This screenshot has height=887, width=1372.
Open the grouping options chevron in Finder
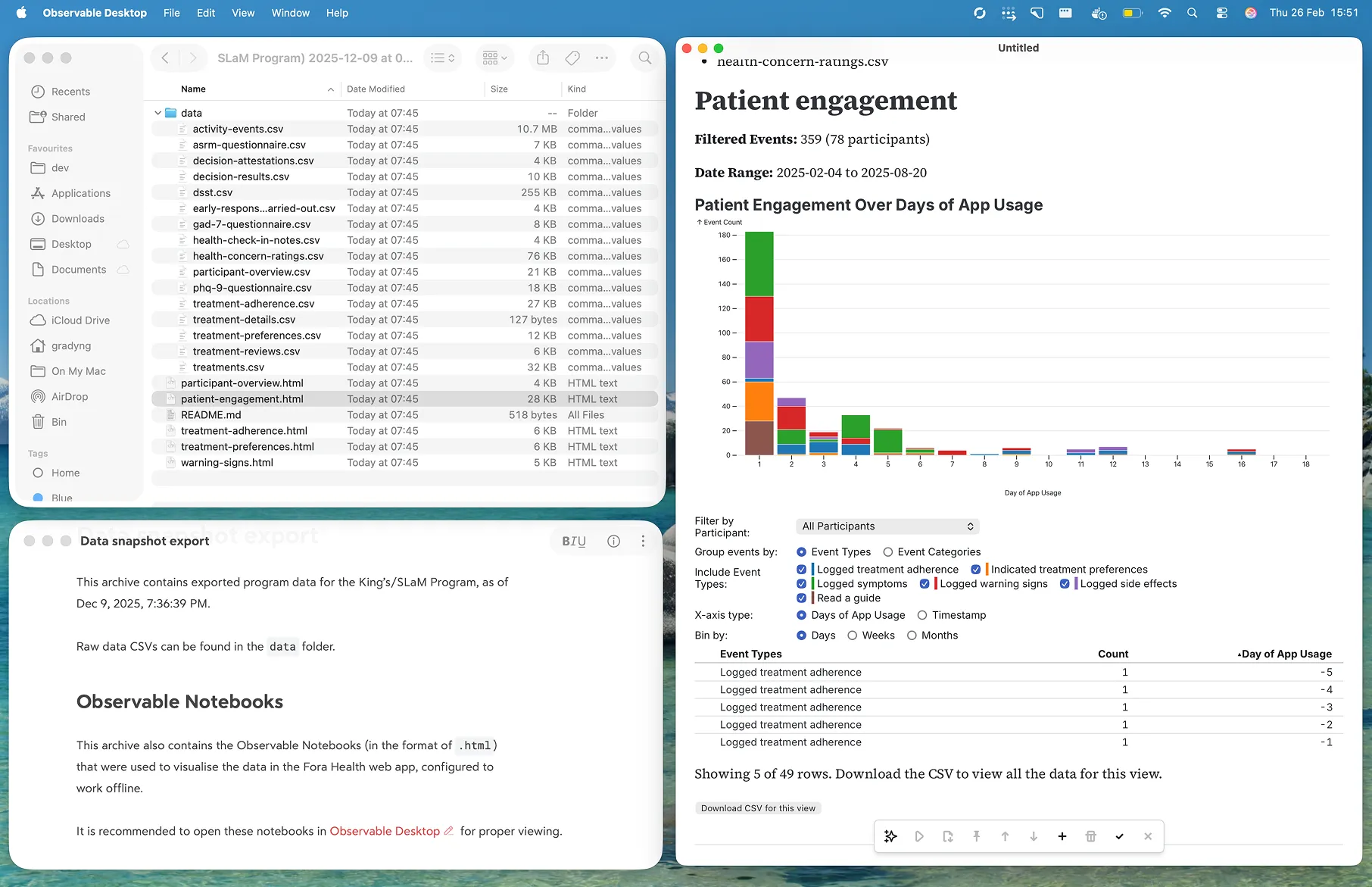click(x=504, y=58)
